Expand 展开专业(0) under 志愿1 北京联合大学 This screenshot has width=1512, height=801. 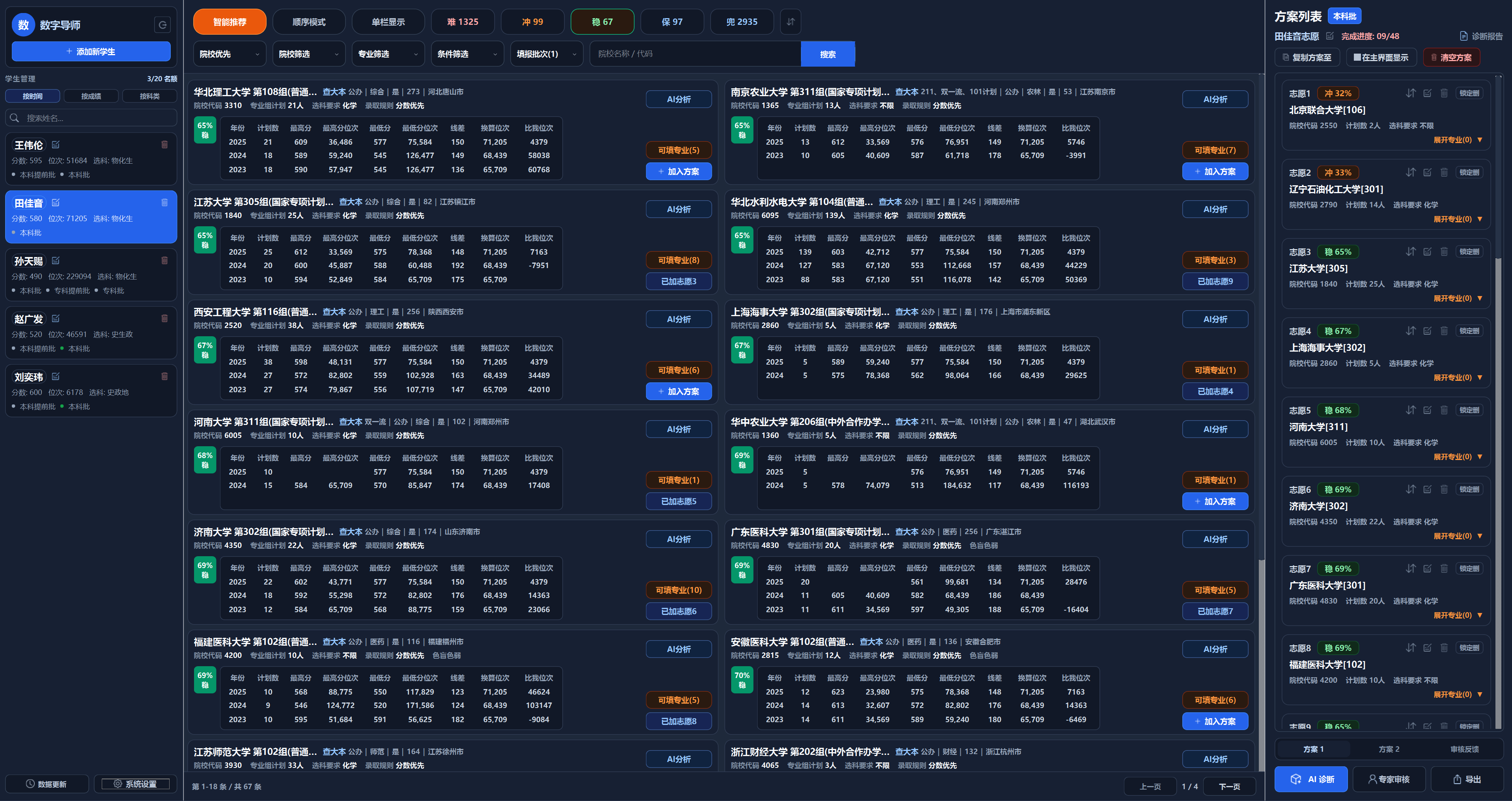coord(1458,140)
